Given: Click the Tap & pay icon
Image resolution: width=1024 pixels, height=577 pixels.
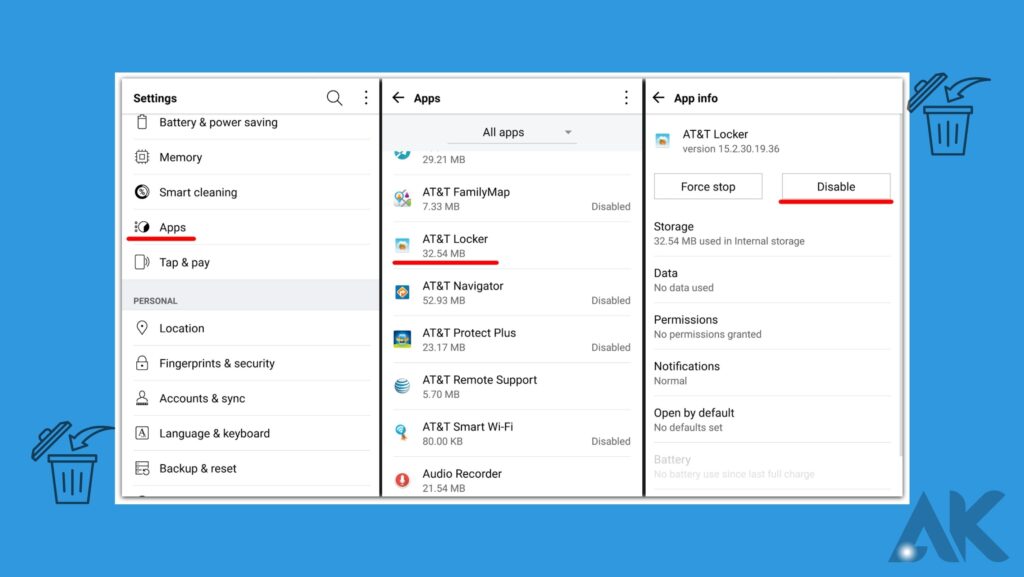Looking at the screenshot, I should coord(142,262).
